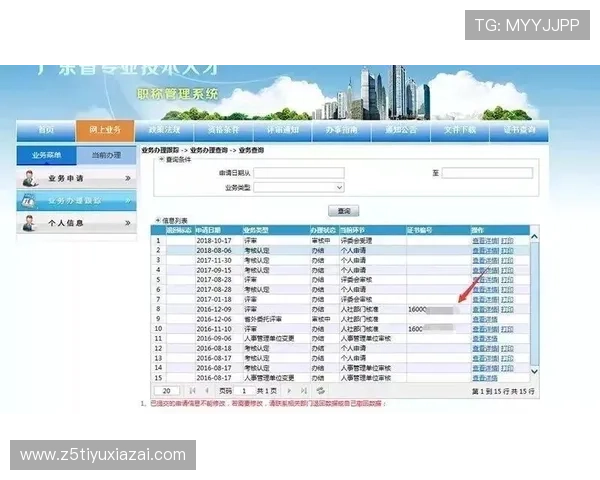Open the 证书查询 nav tab
The image size is (600, 480).
coord(519,130)
